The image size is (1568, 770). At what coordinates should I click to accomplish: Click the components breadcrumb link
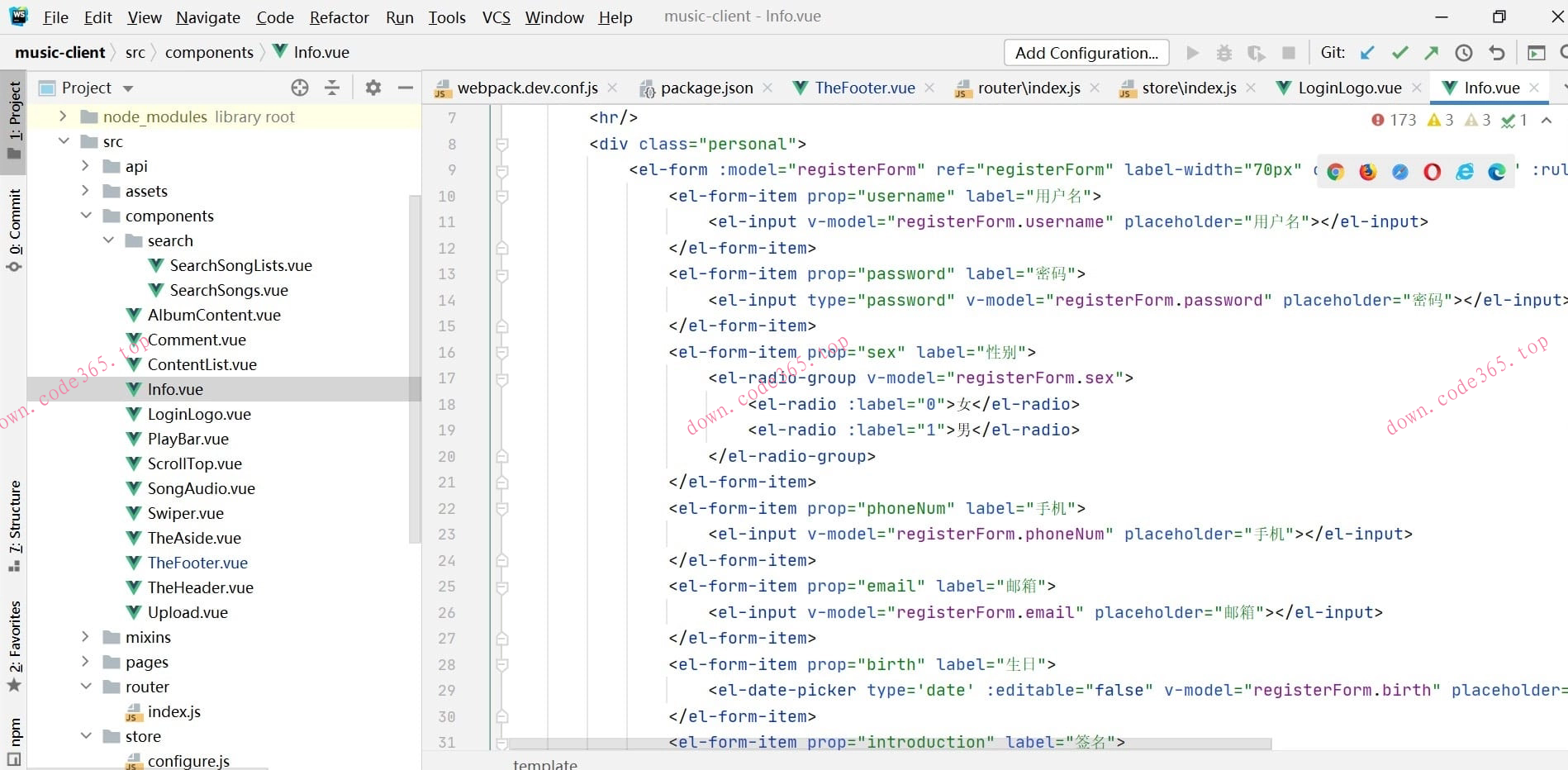[209, 52]
